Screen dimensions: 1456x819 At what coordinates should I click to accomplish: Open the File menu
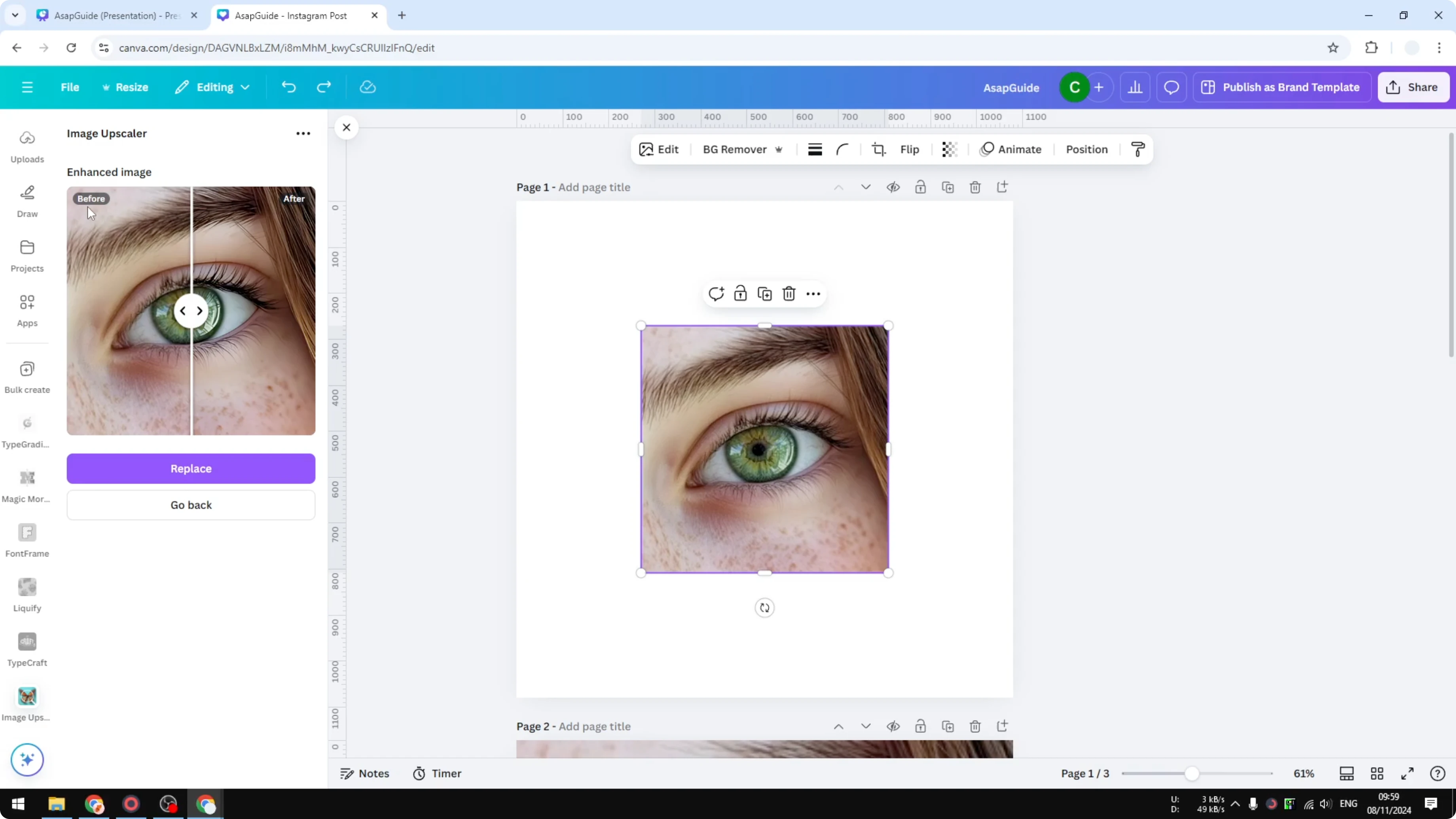tap(70, 87)
